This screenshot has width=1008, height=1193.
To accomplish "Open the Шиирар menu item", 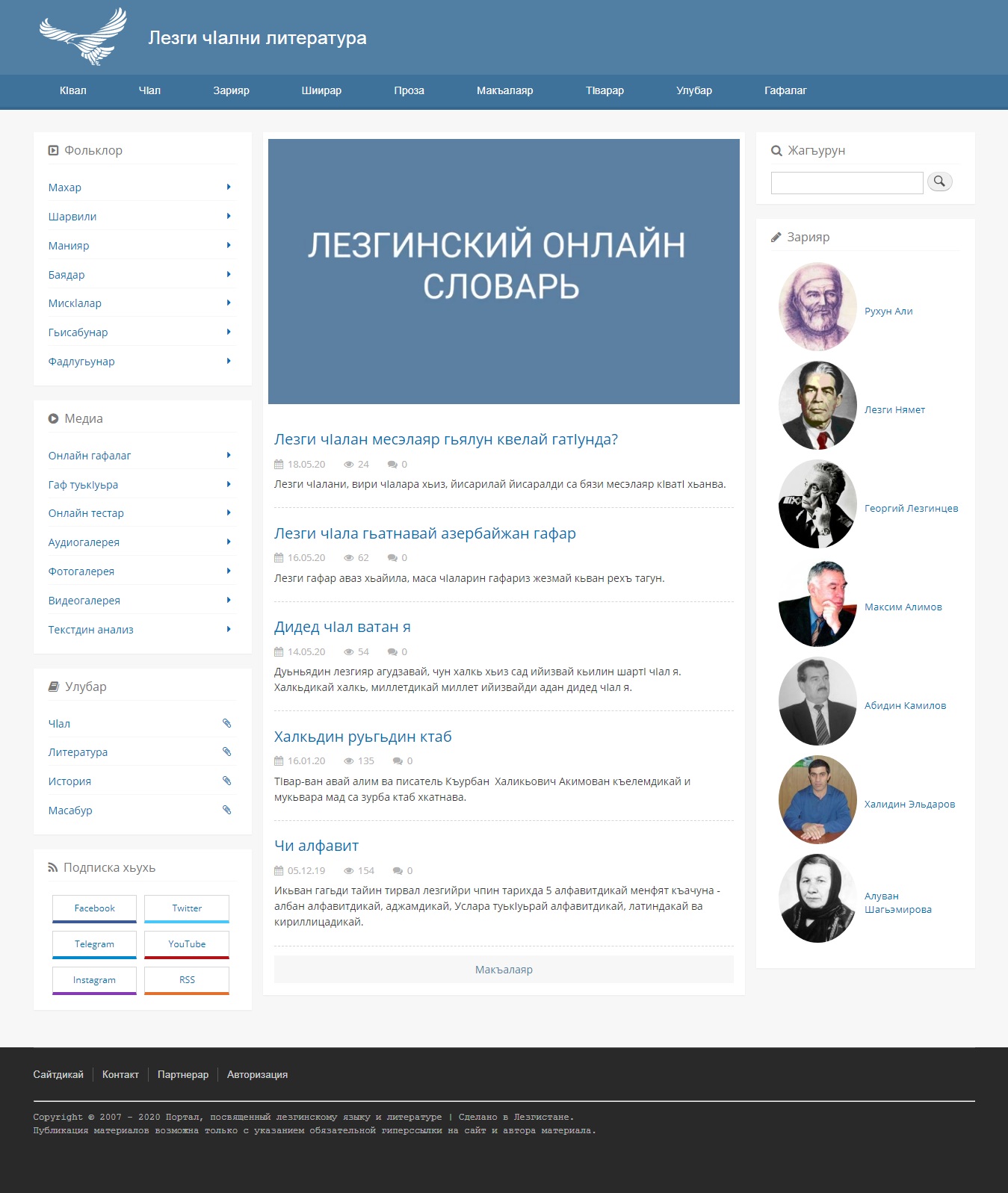I will pos(321,90).
